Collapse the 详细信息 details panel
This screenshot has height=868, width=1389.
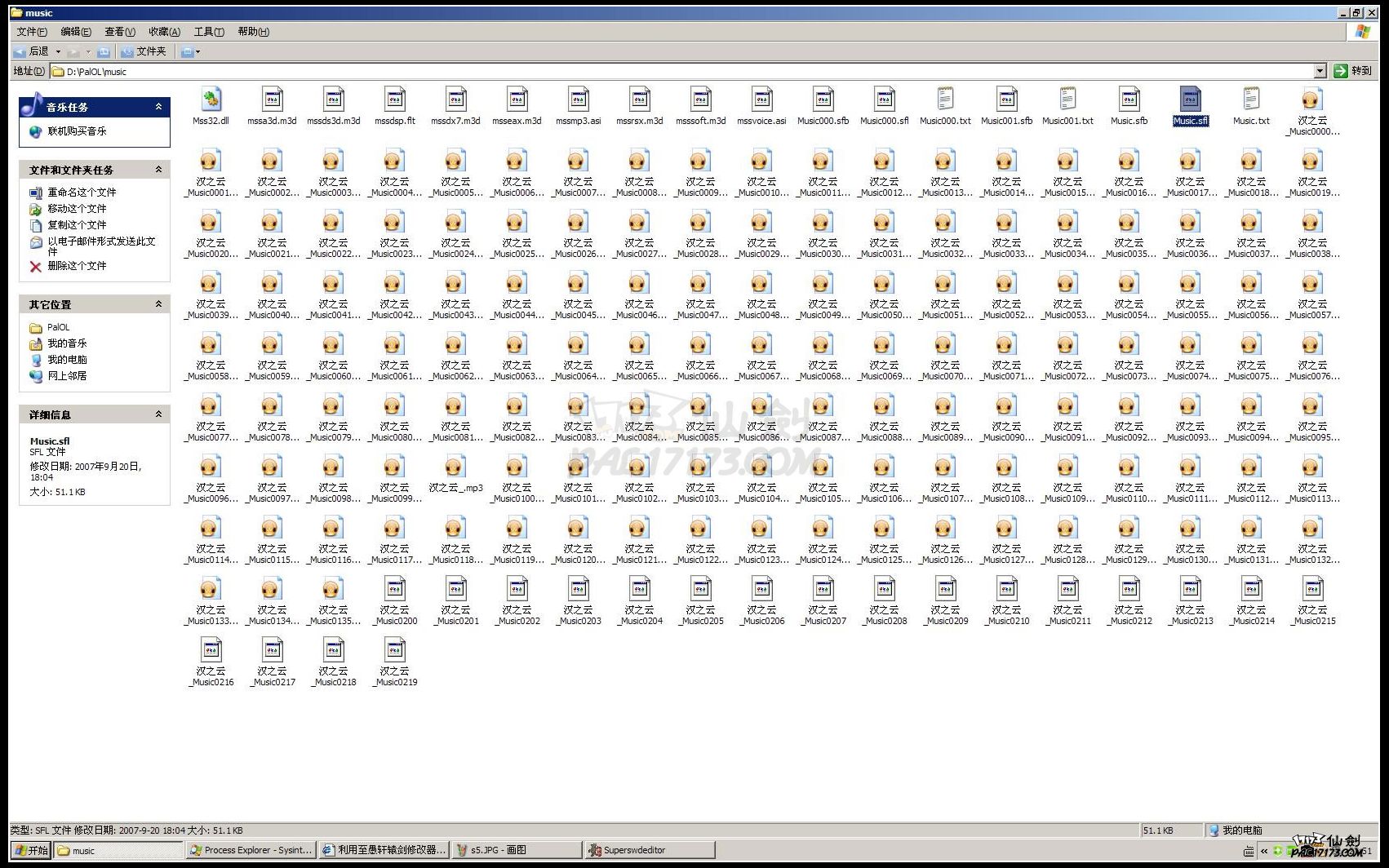pos(158,414)
